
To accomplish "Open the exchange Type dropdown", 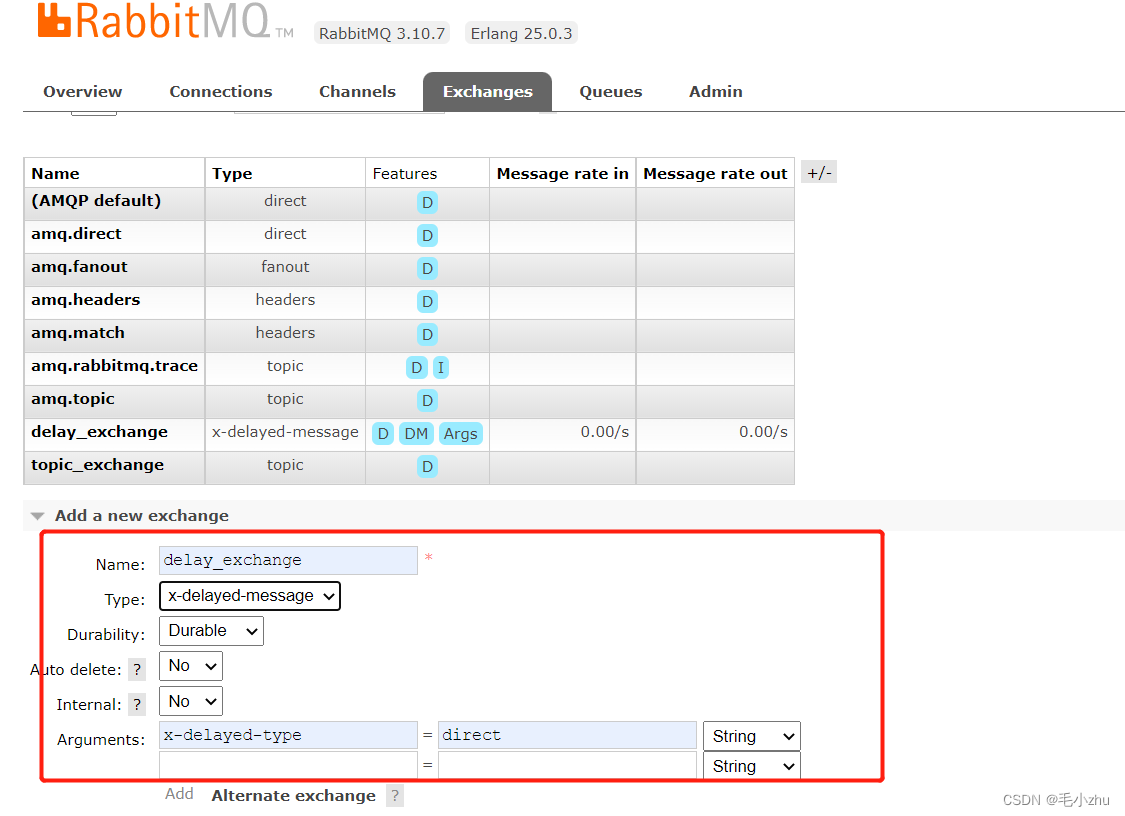I will 249,595.
